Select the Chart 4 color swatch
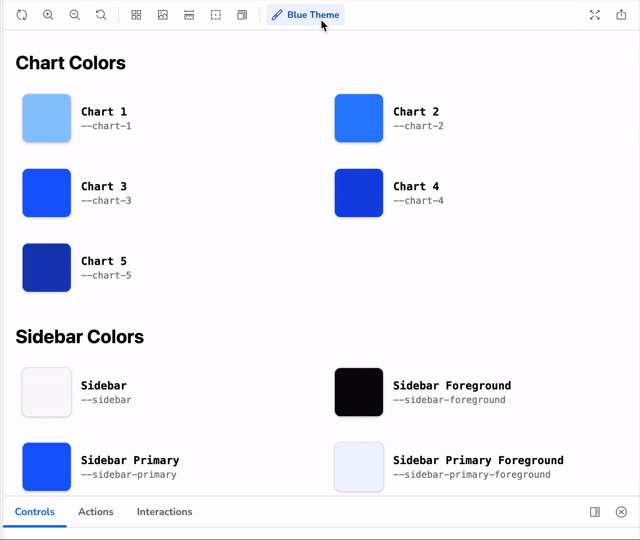The height and width of the screenshot is (540, 640). pyautogui.click(x=359, y=193)
